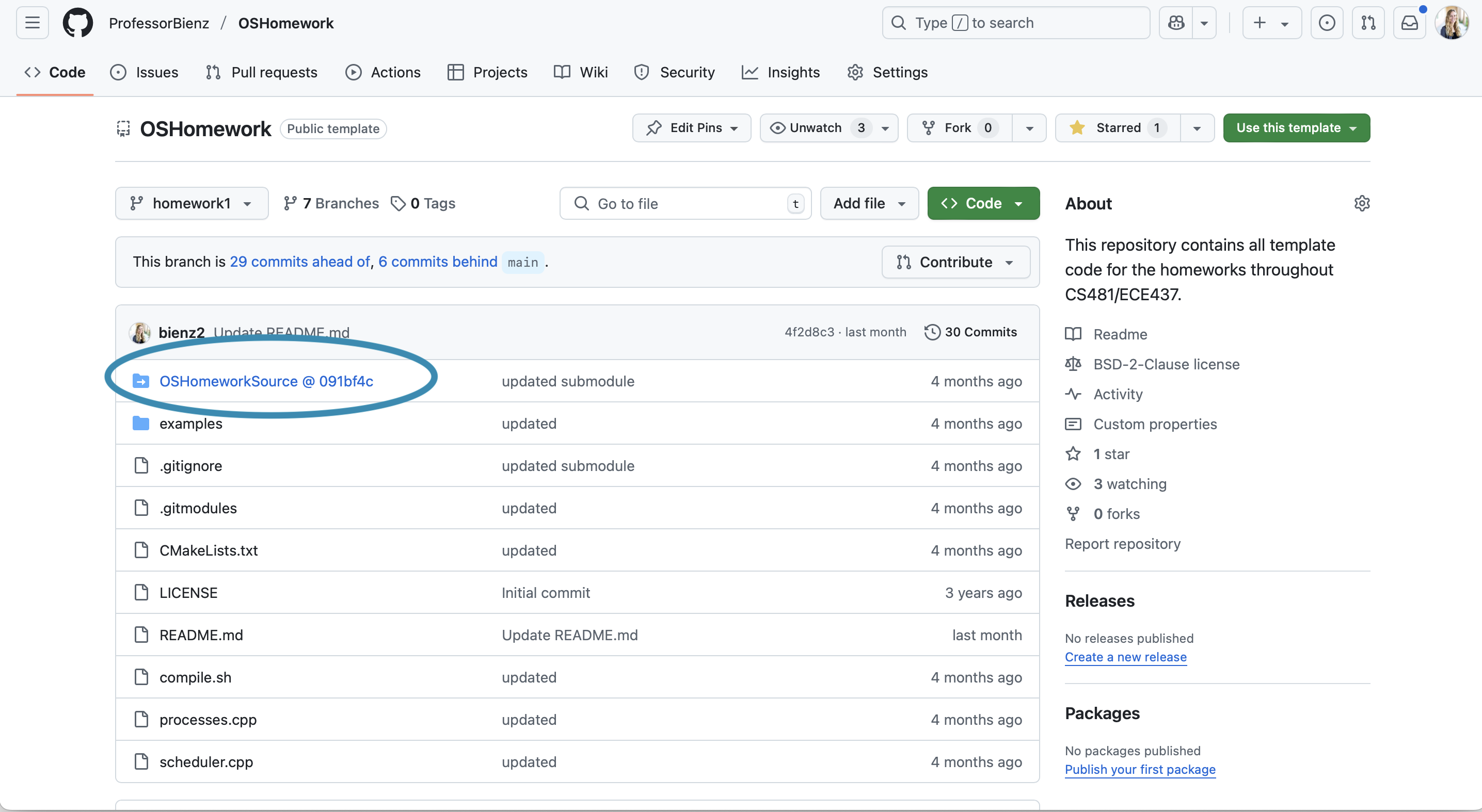Open the GitHub homepage logo
The width and height of the screenshot is (1482, 812).
[77, 23]
